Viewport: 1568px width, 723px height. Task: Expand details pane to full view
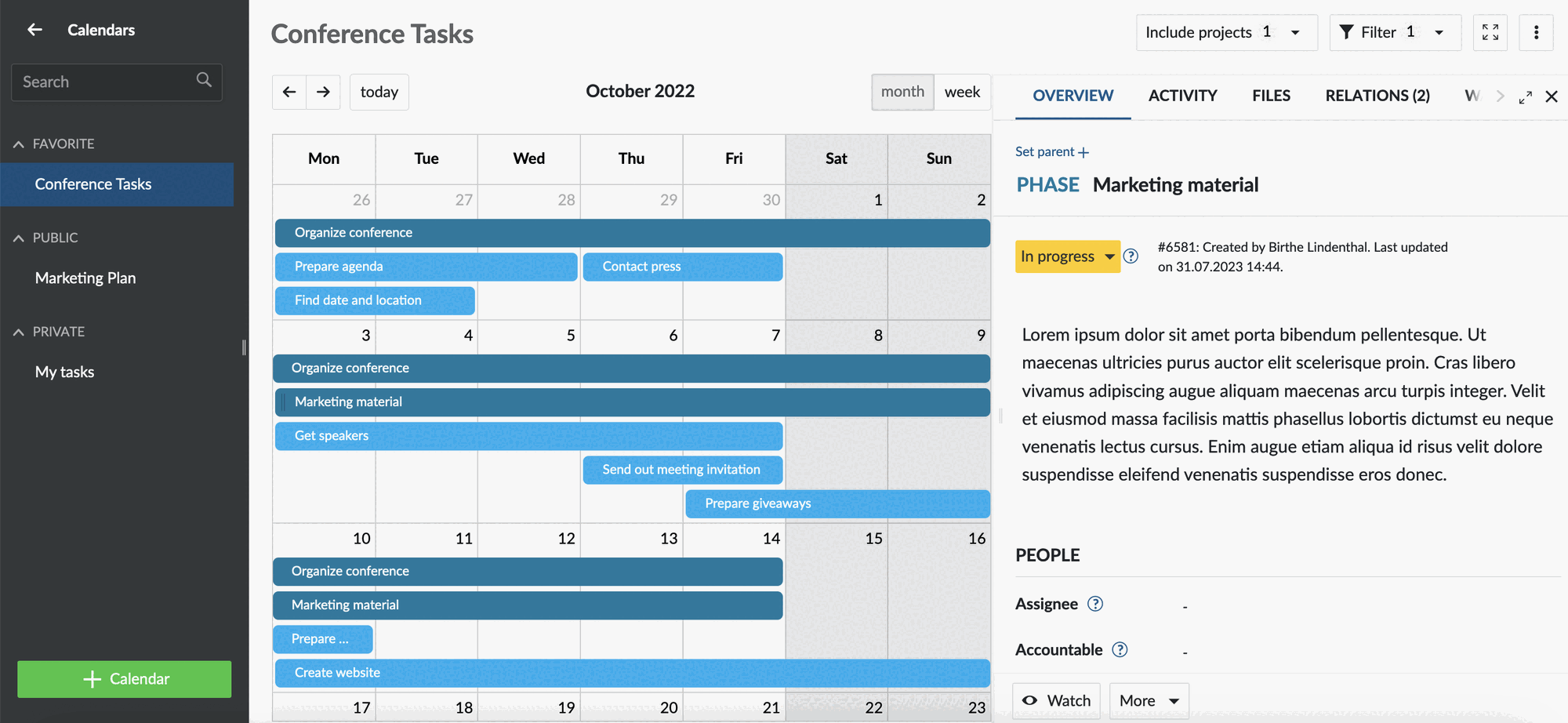(1525, 96)
